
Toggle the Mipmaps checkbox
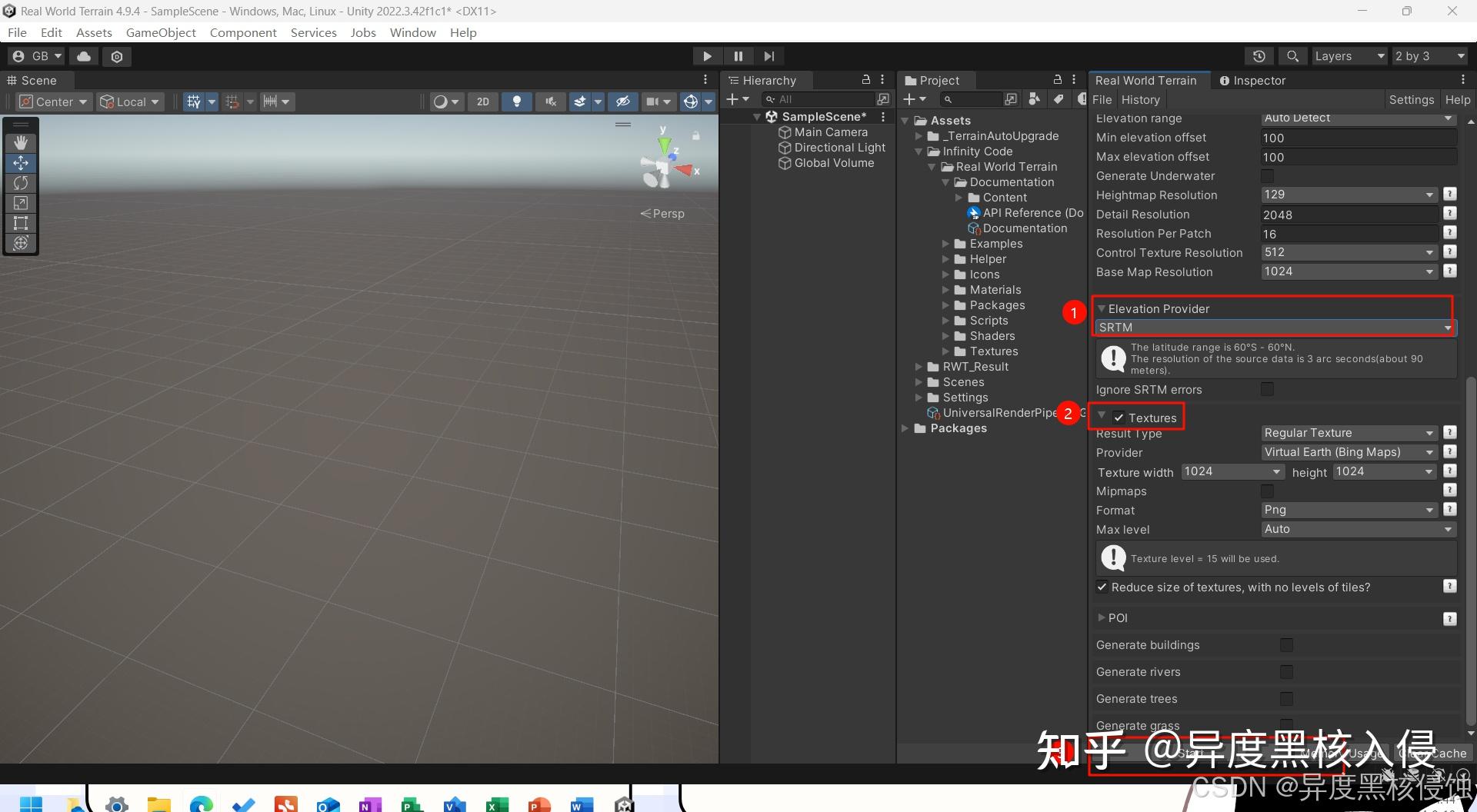[1266, 491]
